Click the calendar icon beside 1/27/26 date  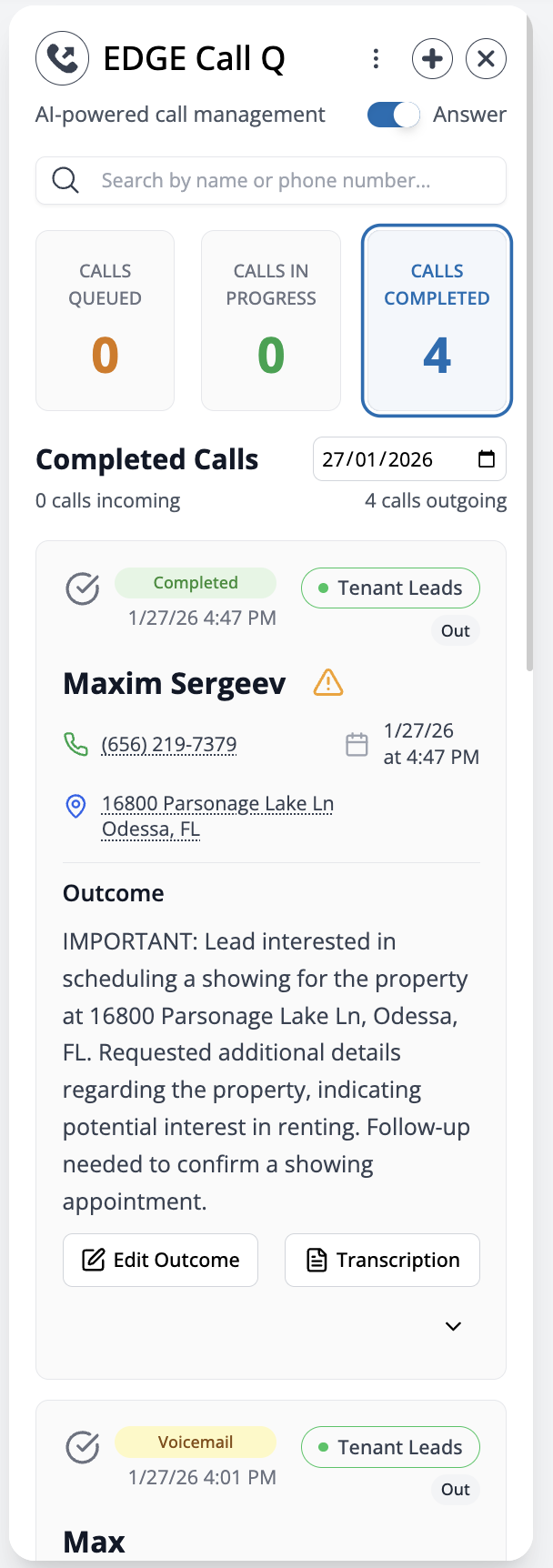pos(357,744)
